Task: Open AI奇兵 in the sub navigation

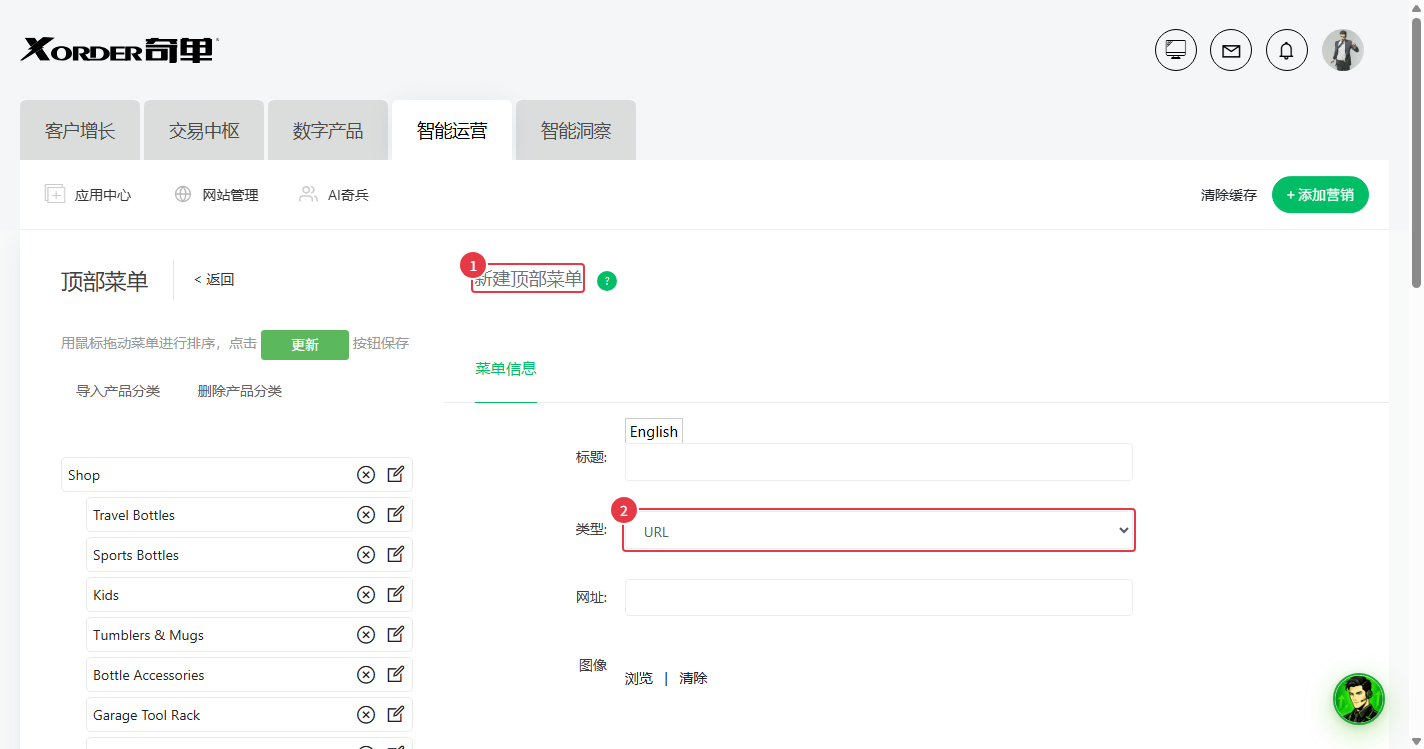Action: 334,195
